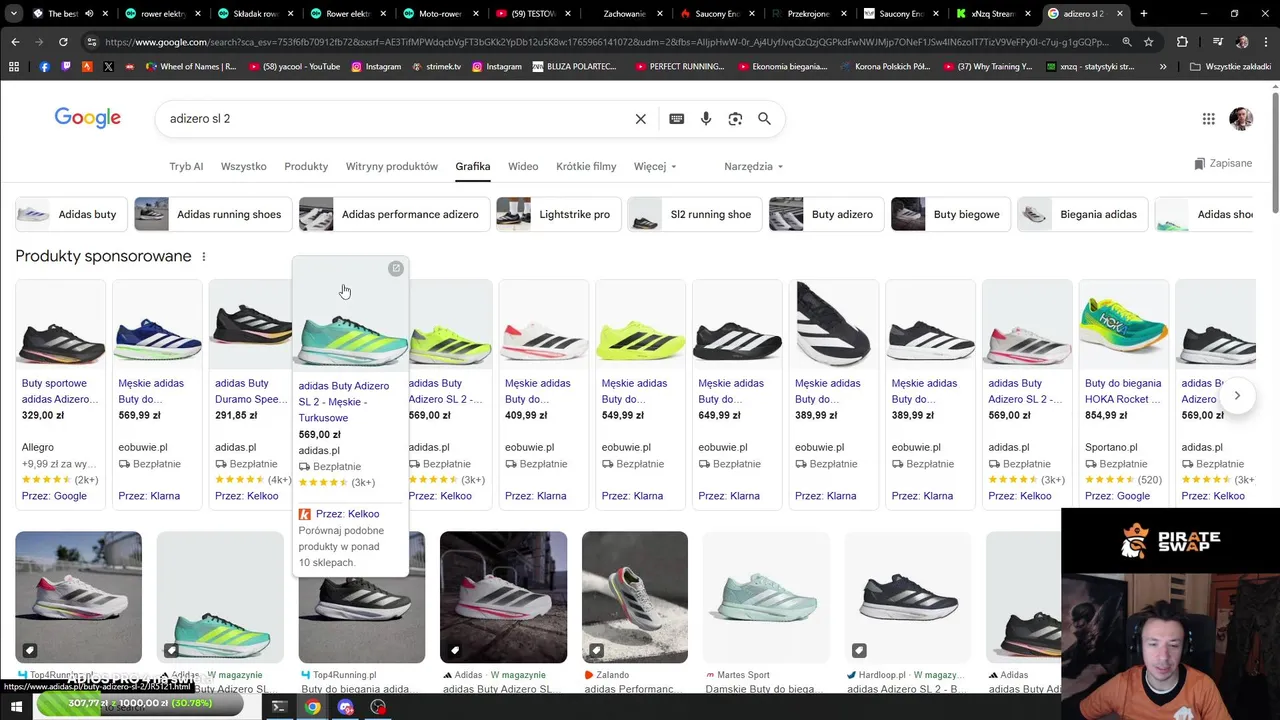Zoom indicator icon in address bar
This screenshot has width=1280, height=720.
1127,42
